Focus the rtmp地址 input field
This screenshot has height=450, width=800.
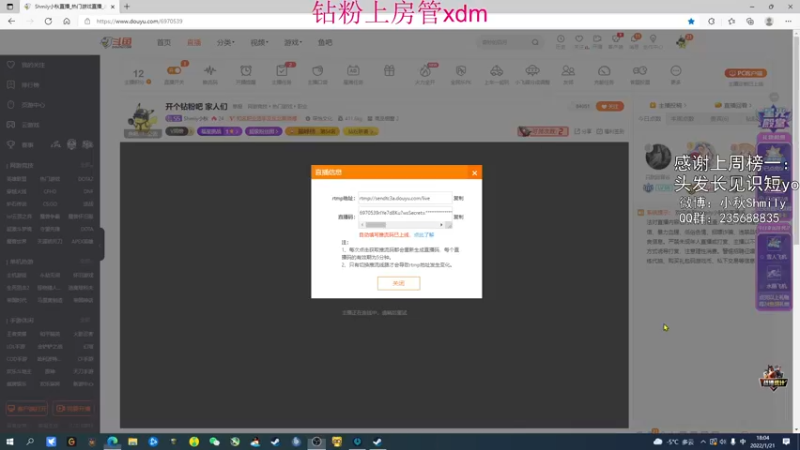click(405, 198)
